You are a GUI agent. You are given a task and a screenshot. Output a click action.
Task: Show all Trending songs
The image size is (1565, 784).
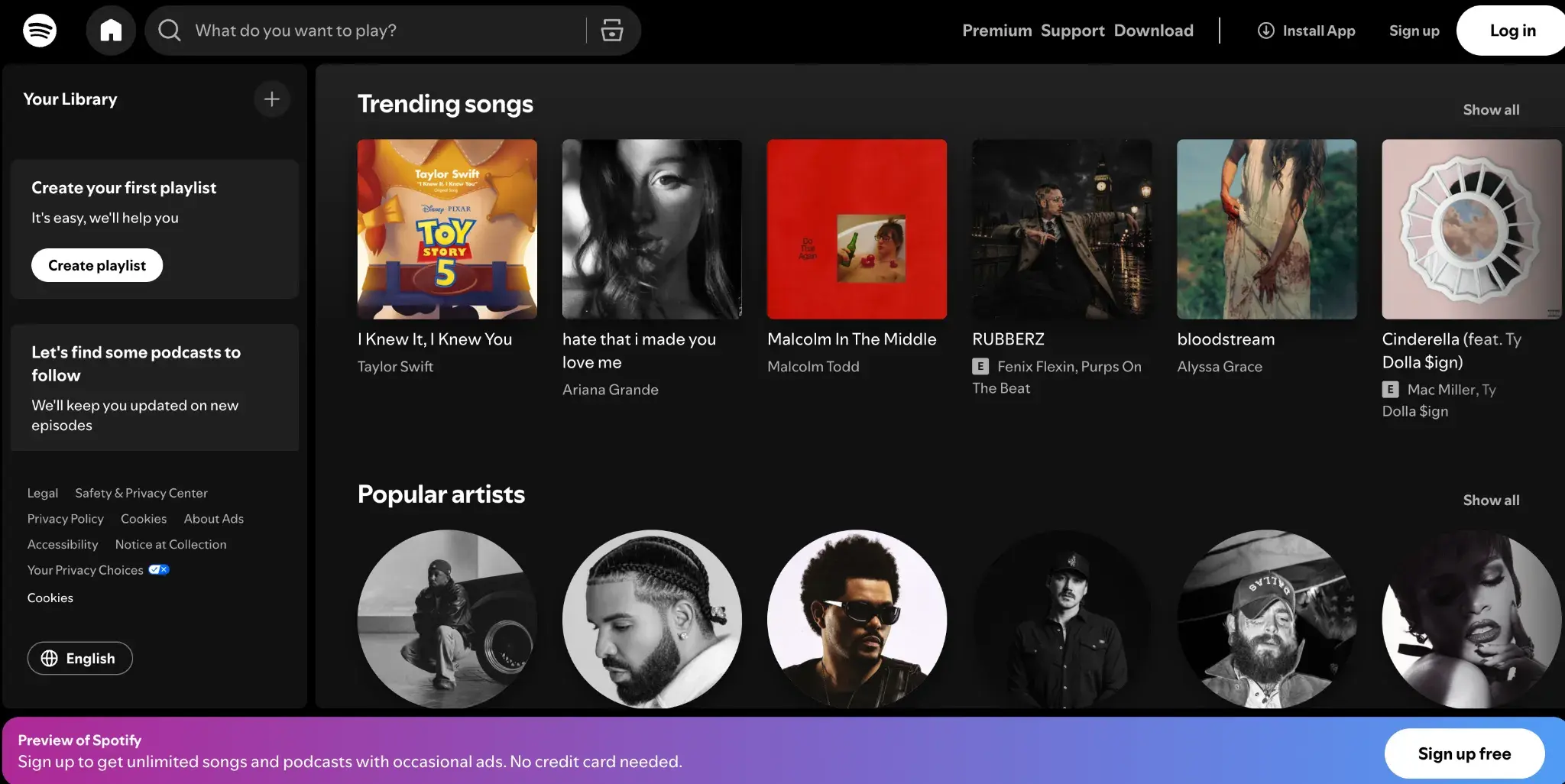click(1491, 110)
